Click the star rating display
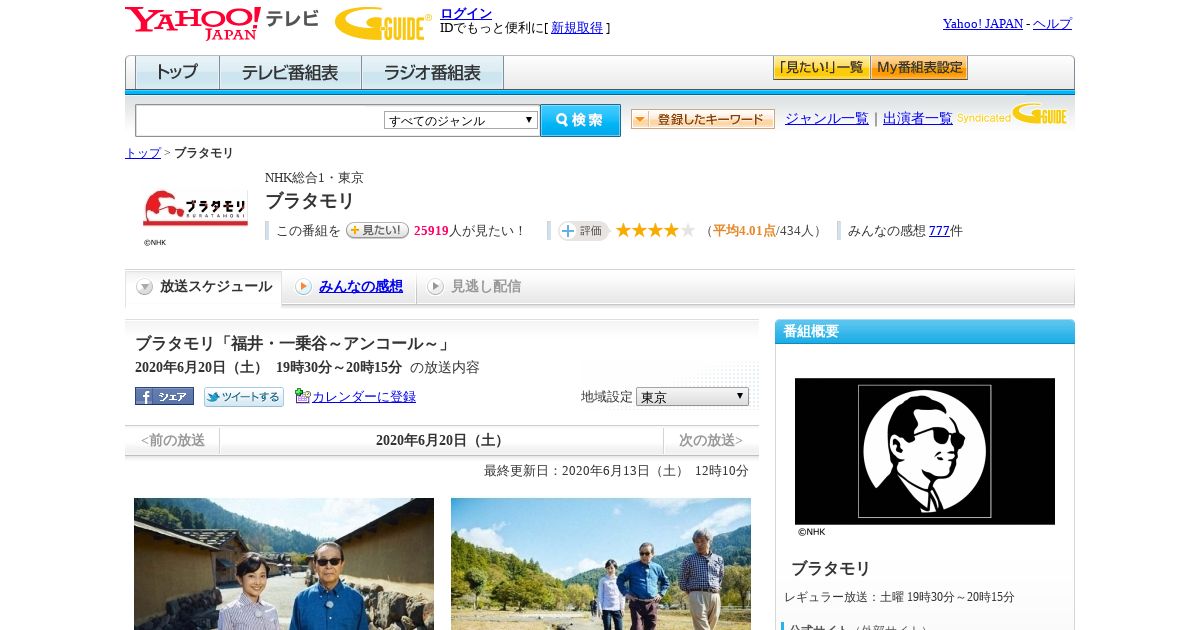Screen dimensions: 1200x630 coord(655,230)
